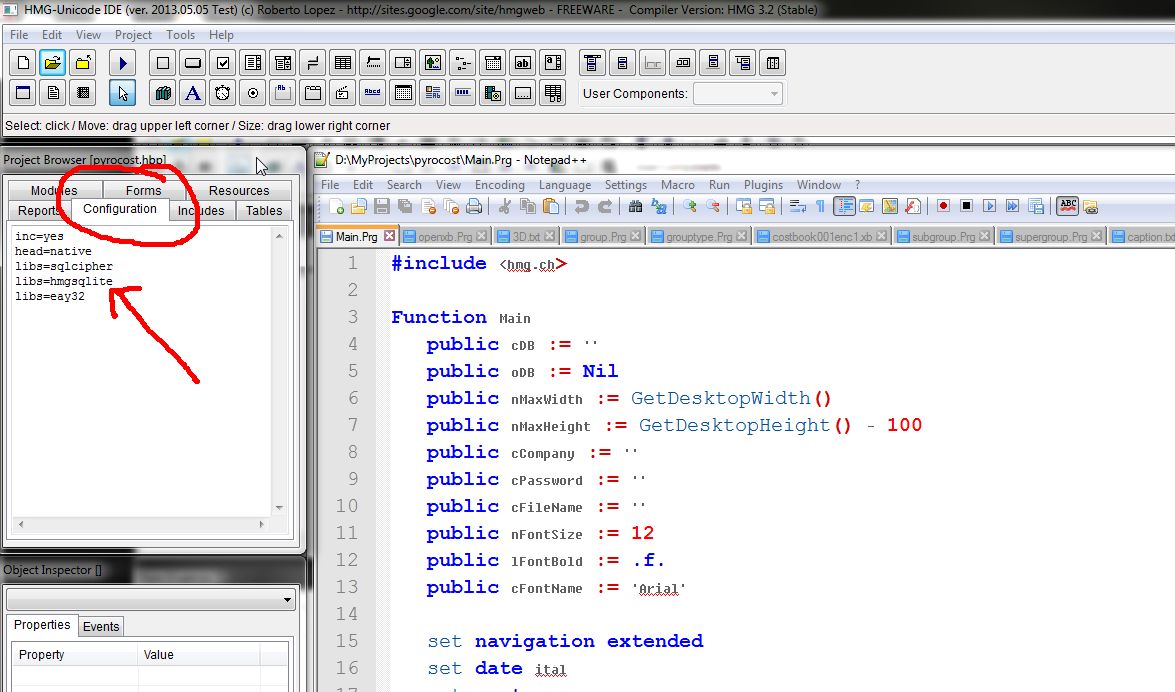Switch to the Tables tab
This screenshot has width=1175, height=692.
(x=264, y=211)
